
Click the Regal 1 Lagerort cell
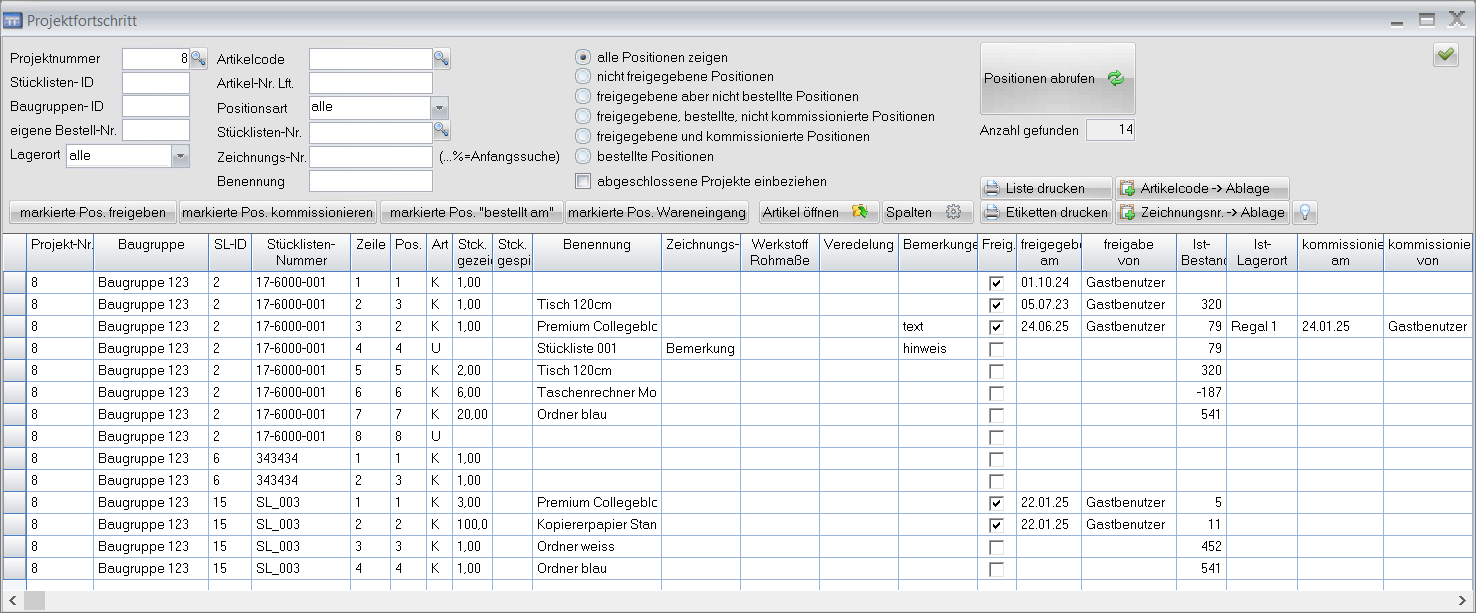pyautogui.click(x=1262, y=327)
